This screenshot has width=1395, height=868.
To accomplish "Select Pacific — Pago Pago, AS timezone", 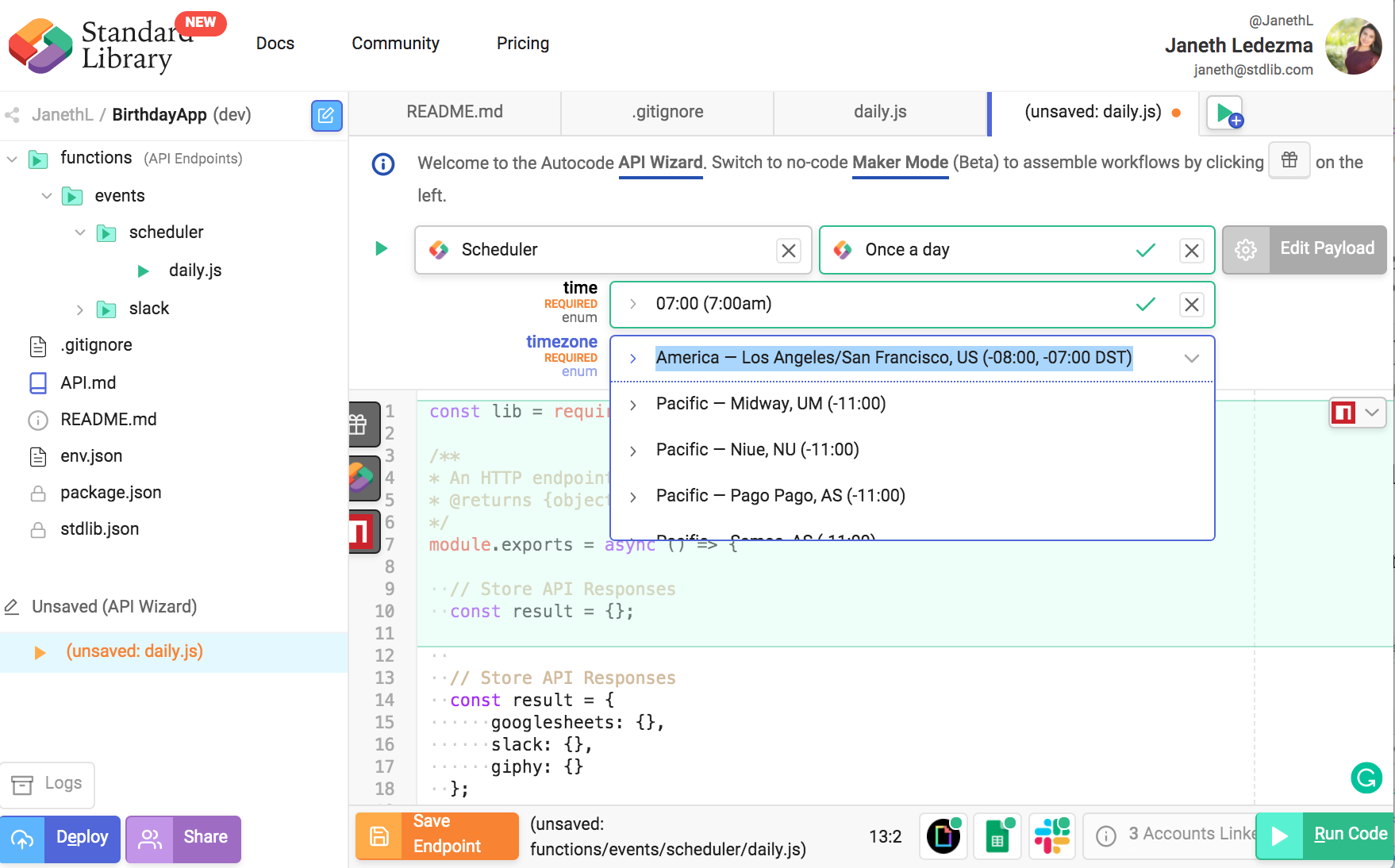I will pyautogui.click(x=913, y=497).
